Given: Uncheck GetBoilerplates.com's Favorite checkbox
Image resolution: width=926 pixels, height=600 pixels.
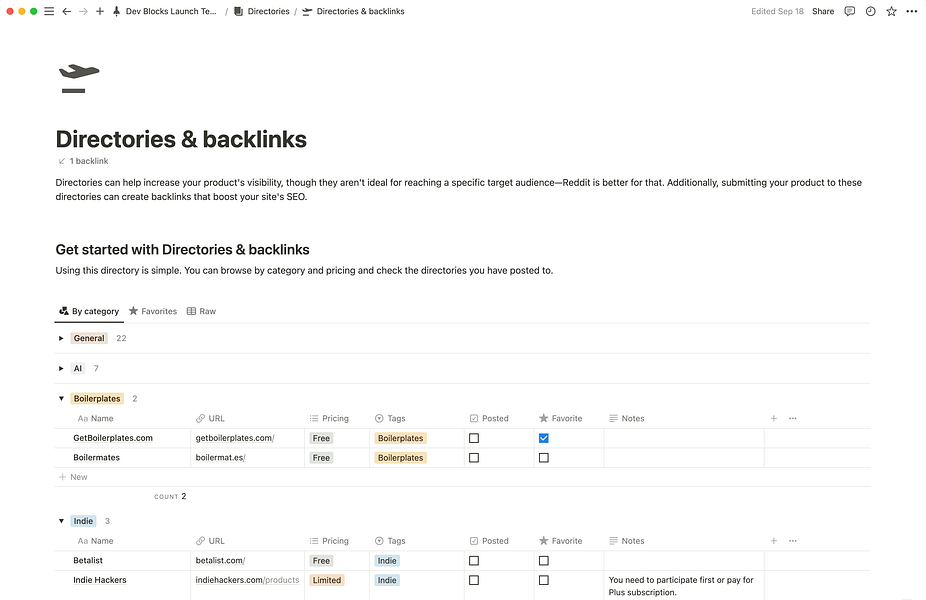Looking at the screenshot, I should (543, 438).
